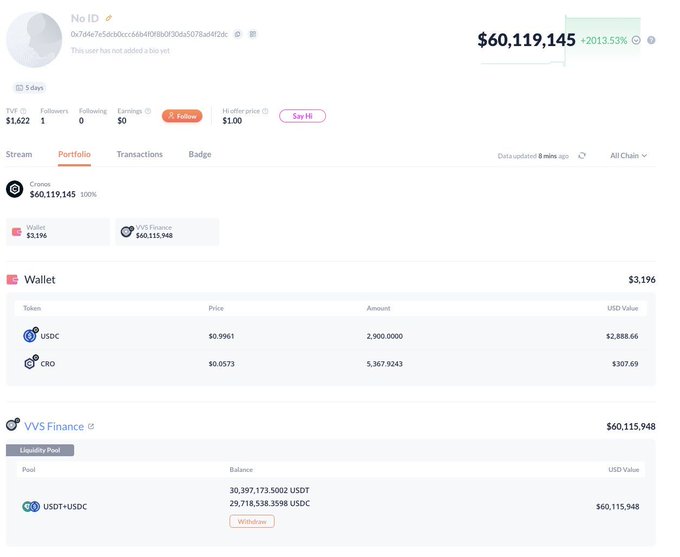Viewport: 680px width, 557px height.
Task: Follow this user
Action: tap(182, 116)
